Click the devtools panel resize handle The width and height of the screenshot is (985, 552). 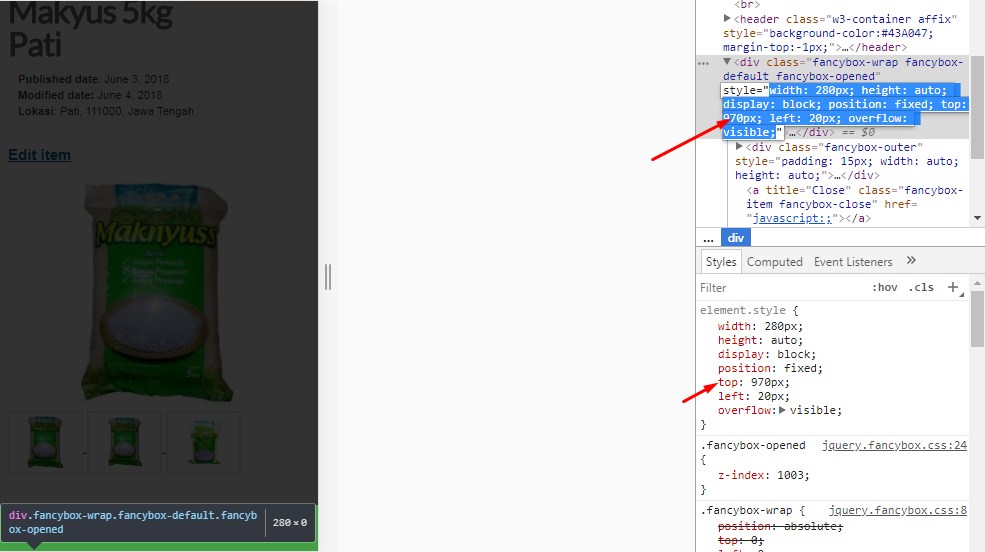click(x=328, y=277)
